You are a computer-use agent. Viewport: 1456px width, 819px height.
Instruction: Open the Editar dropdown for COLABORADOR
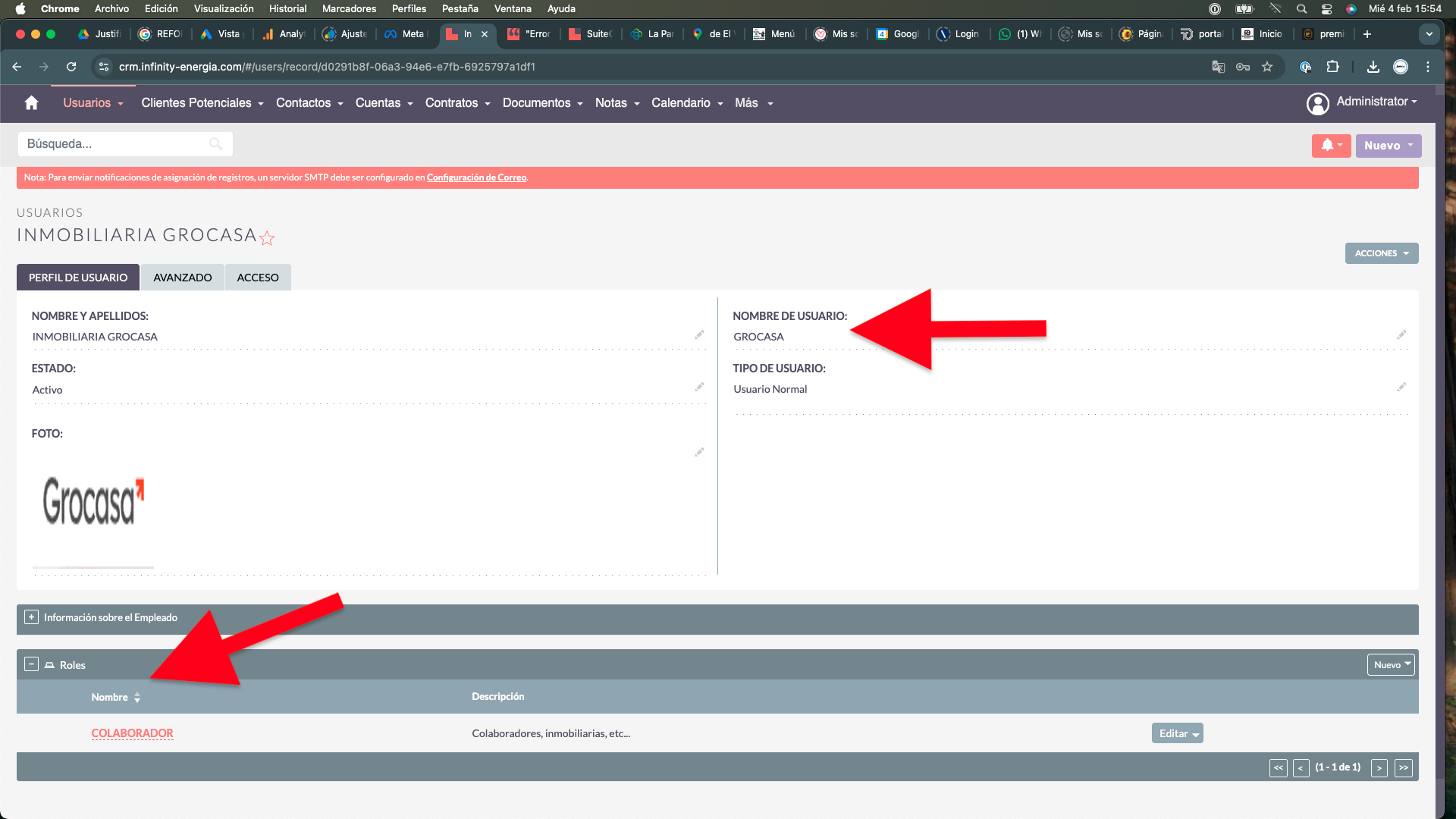coord(1196,734)
